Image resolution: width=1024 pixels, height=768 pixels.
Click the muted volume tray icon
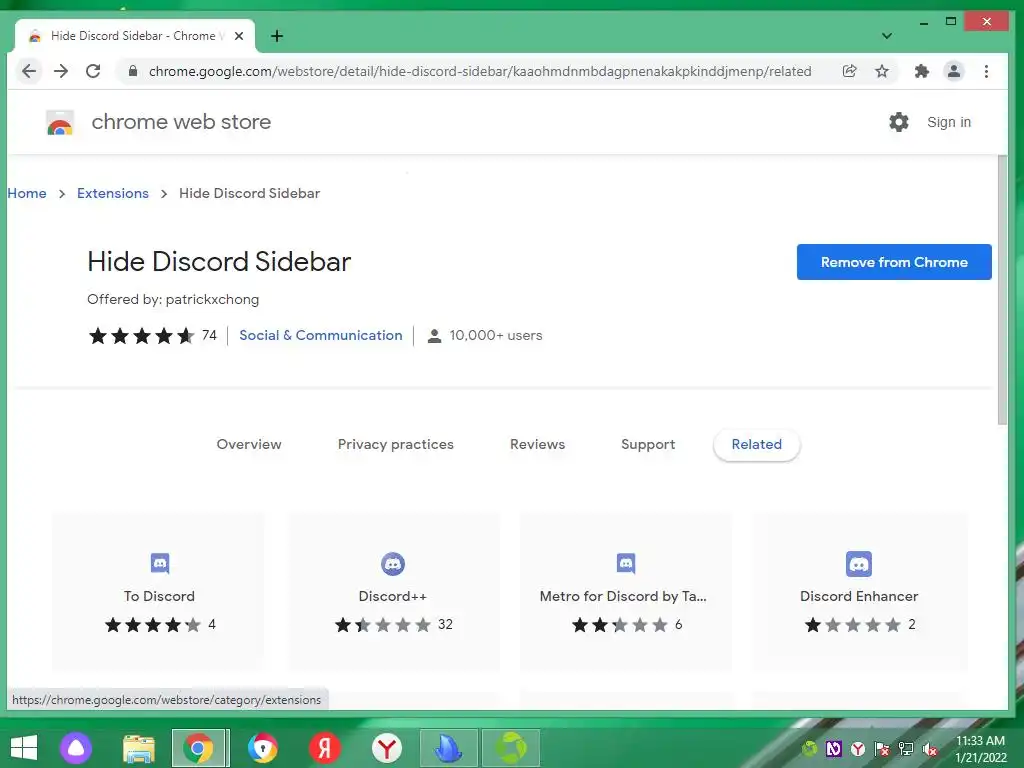pyautogui.click(x=930, y=749)
